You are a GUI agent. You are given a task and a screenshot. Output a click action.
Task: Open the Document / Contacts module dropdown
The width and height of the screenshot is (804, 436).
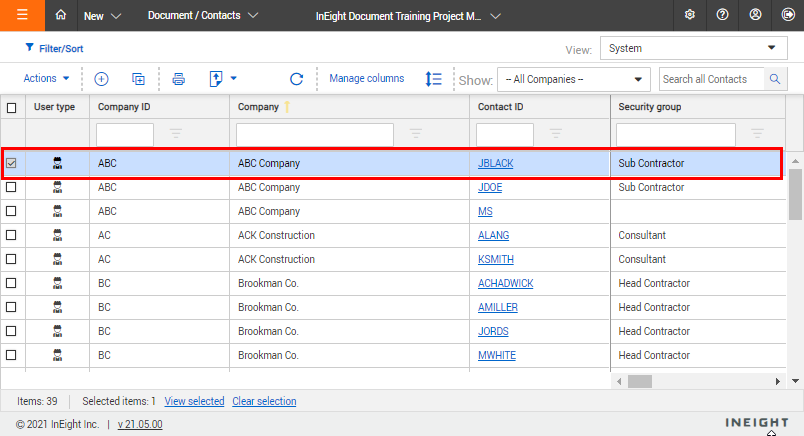point(203,15)
